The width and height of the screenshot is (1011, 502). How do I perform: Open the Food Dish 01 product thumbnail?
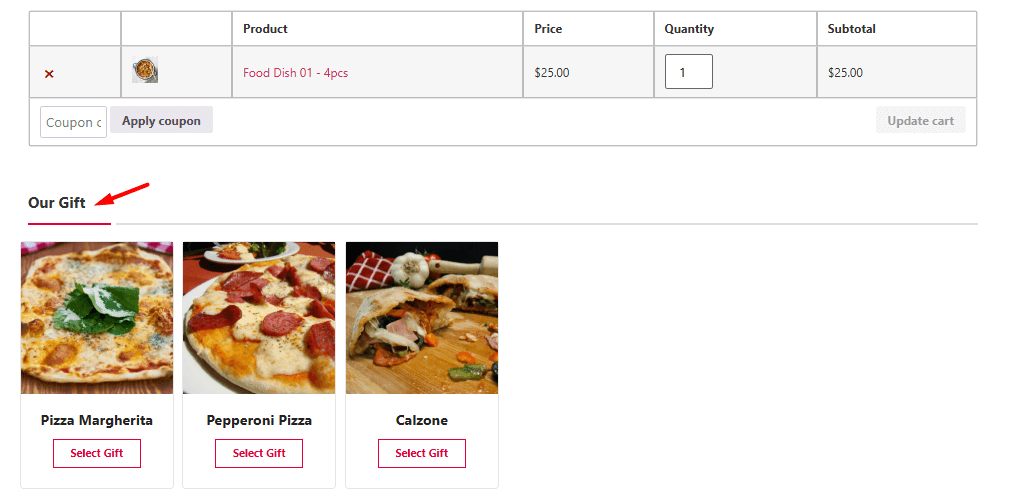pos(145,70)
